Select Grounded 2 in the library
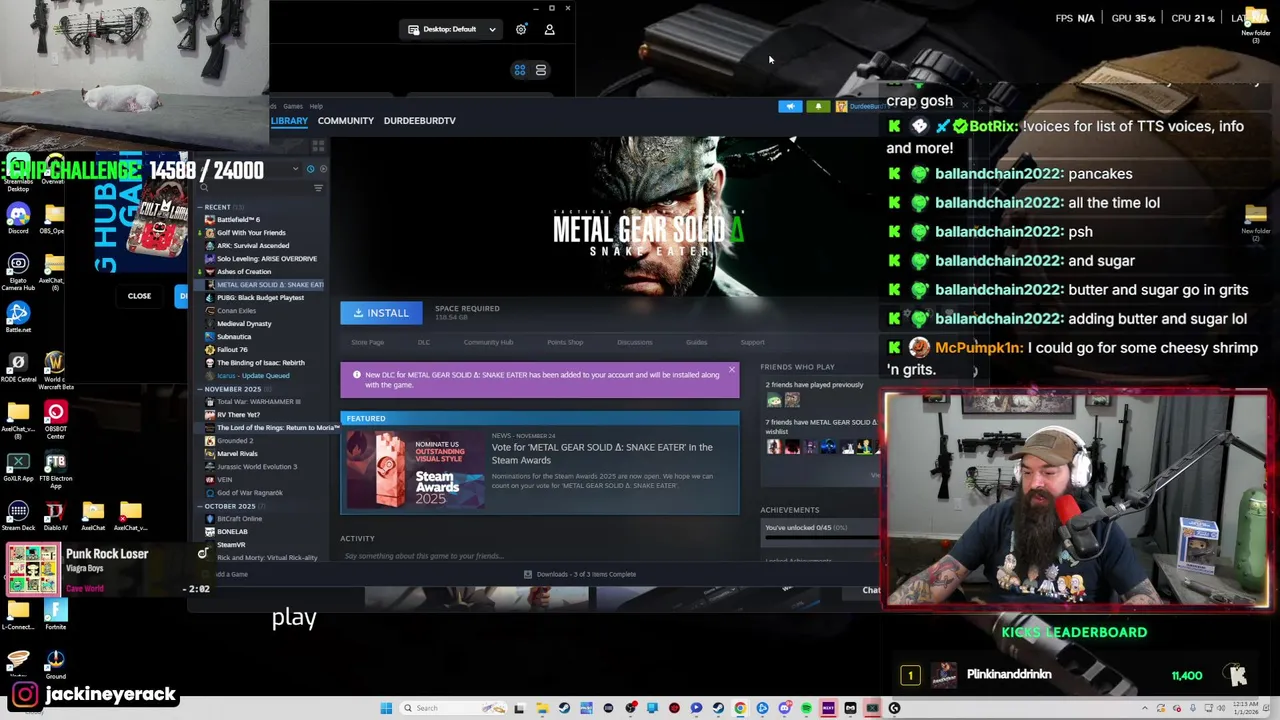 235,441
